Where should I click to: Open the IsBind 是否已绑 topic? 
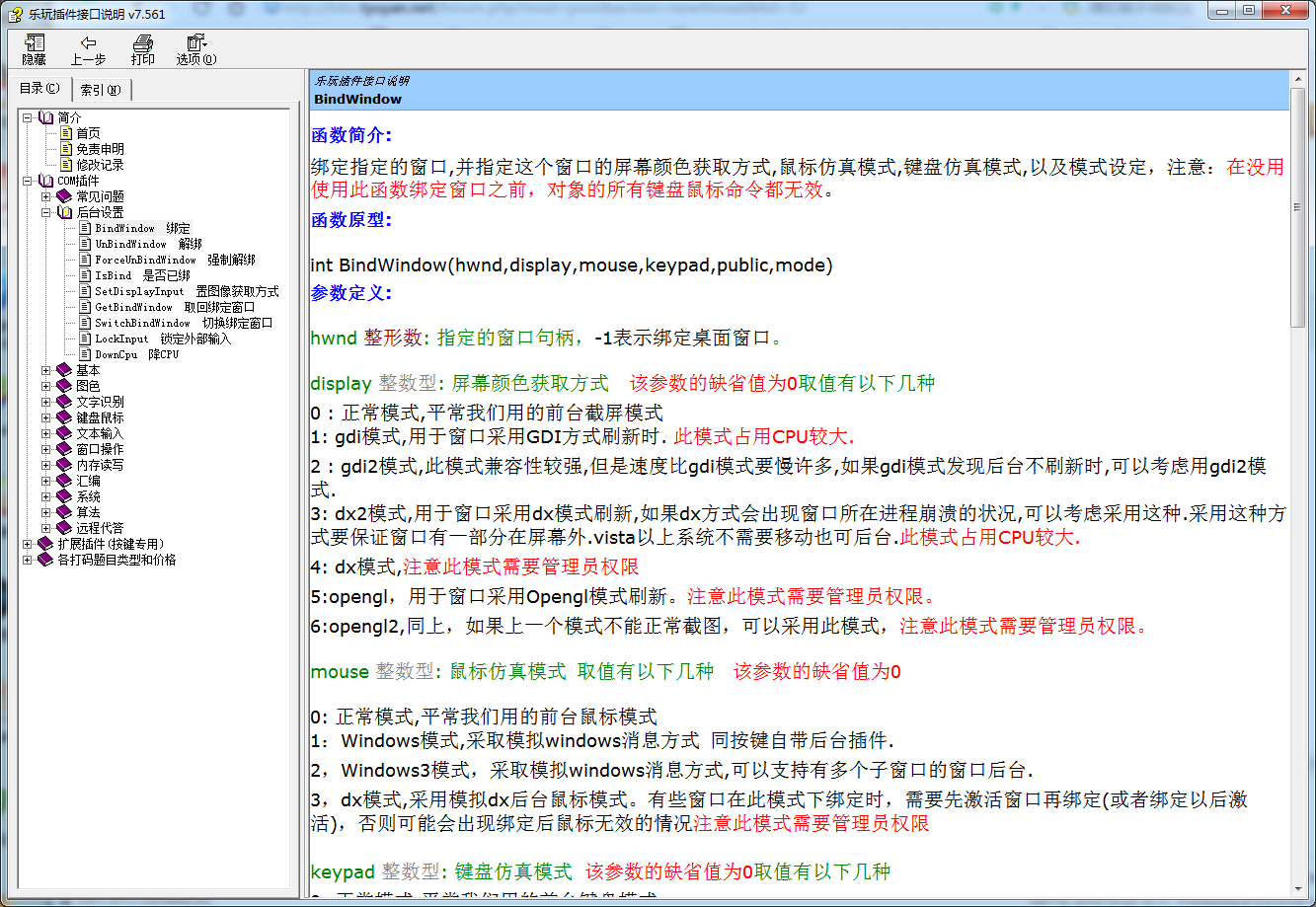point(143,275)
